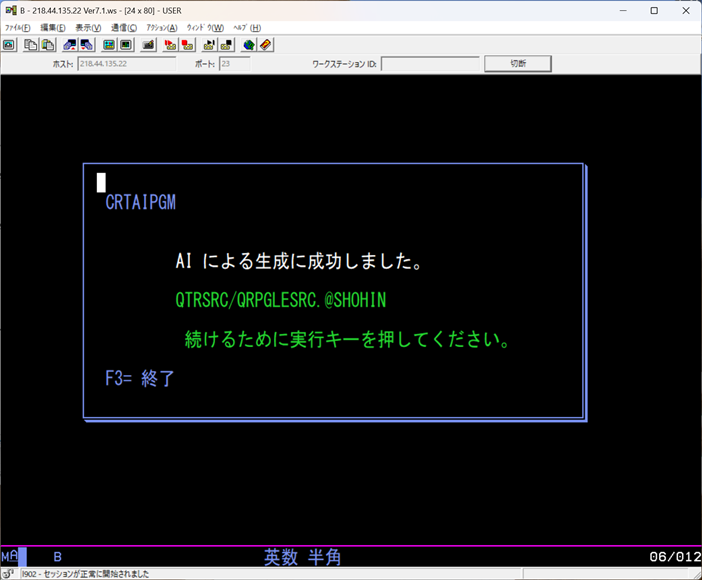Open the ファイル(F) menu
The image size is (702, 580).
coord(18,27)
